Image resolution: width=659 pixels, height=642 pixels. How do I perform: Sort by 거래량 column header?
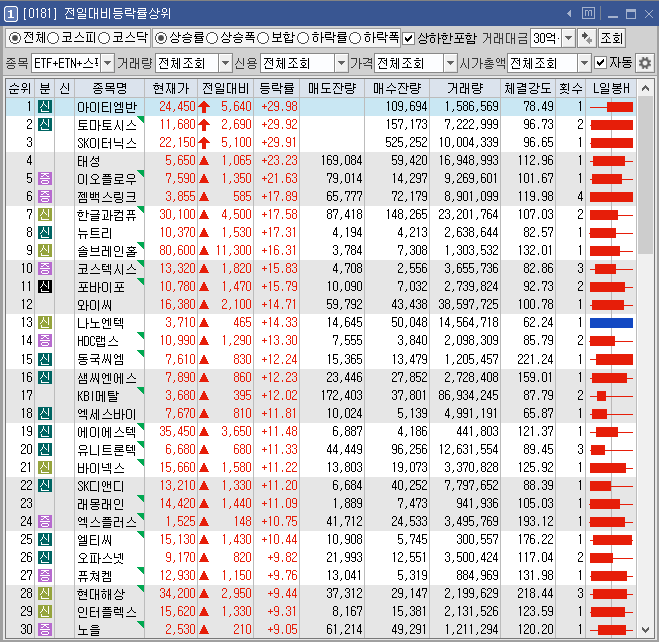(x=464, y=88)
